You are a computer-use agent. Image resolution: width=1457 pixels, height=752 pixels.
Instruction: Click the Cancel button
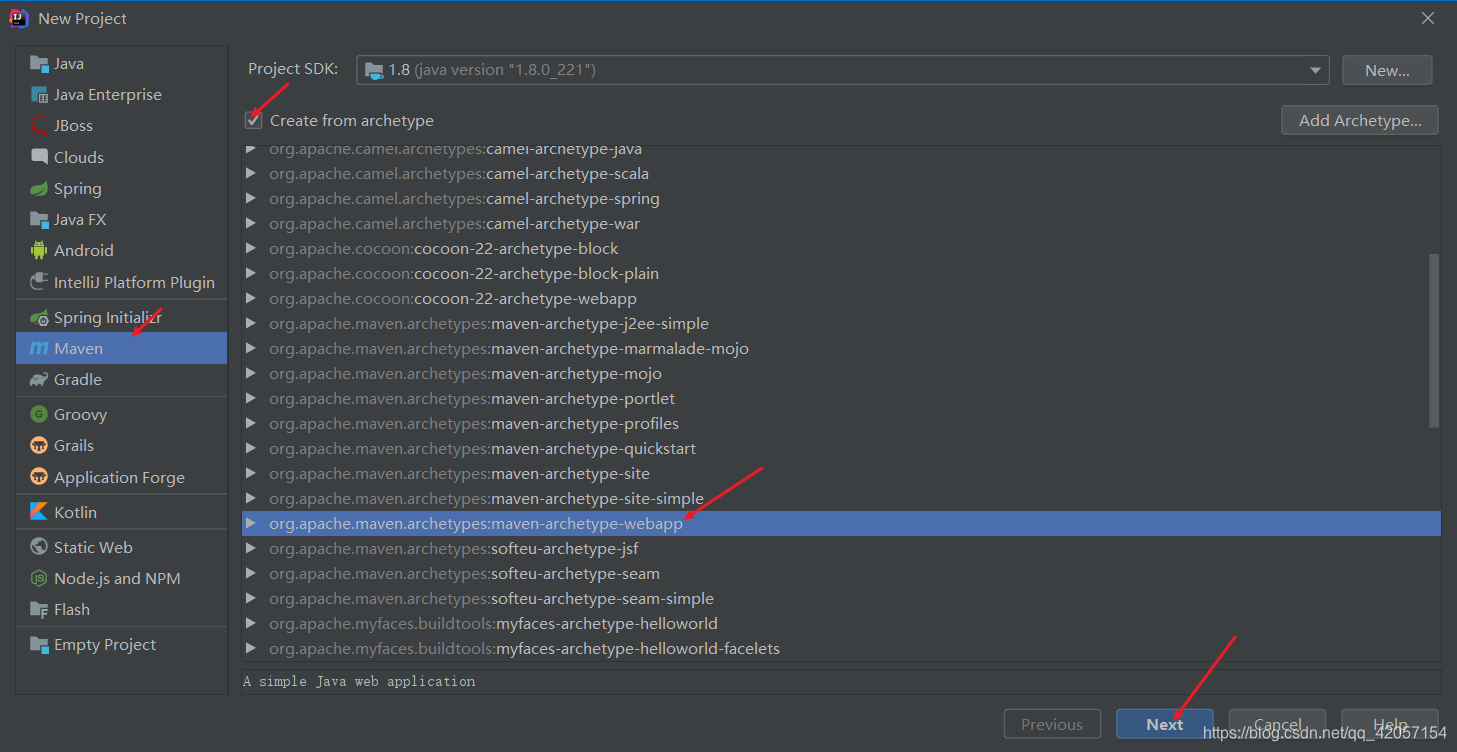(x=1277, y=725)
